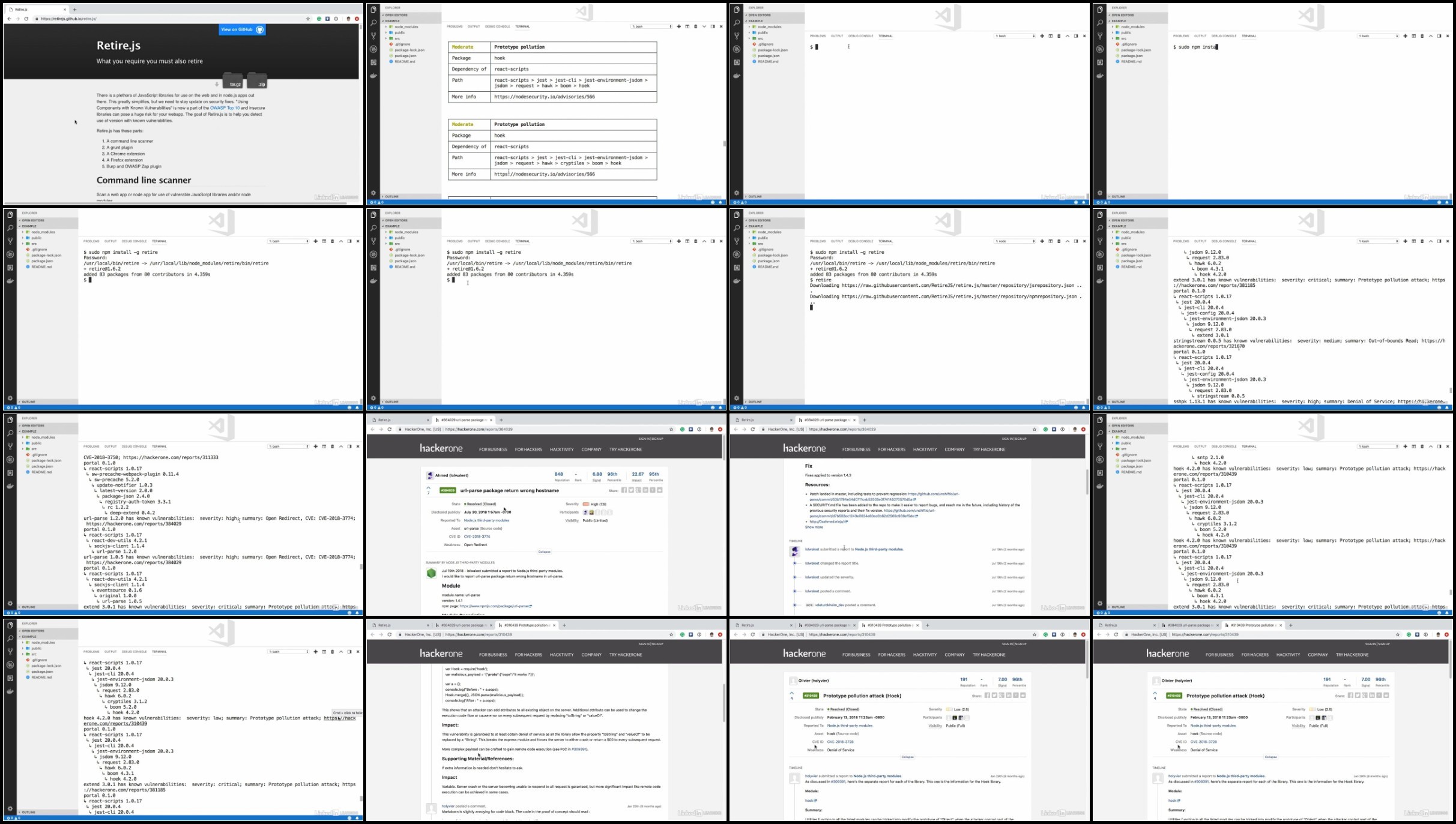The height and width of the screenshot is (824, 1456).
Task: Open Node.js third-party modules link in Ahmed's report details
Action: click(x=486, y=520)
